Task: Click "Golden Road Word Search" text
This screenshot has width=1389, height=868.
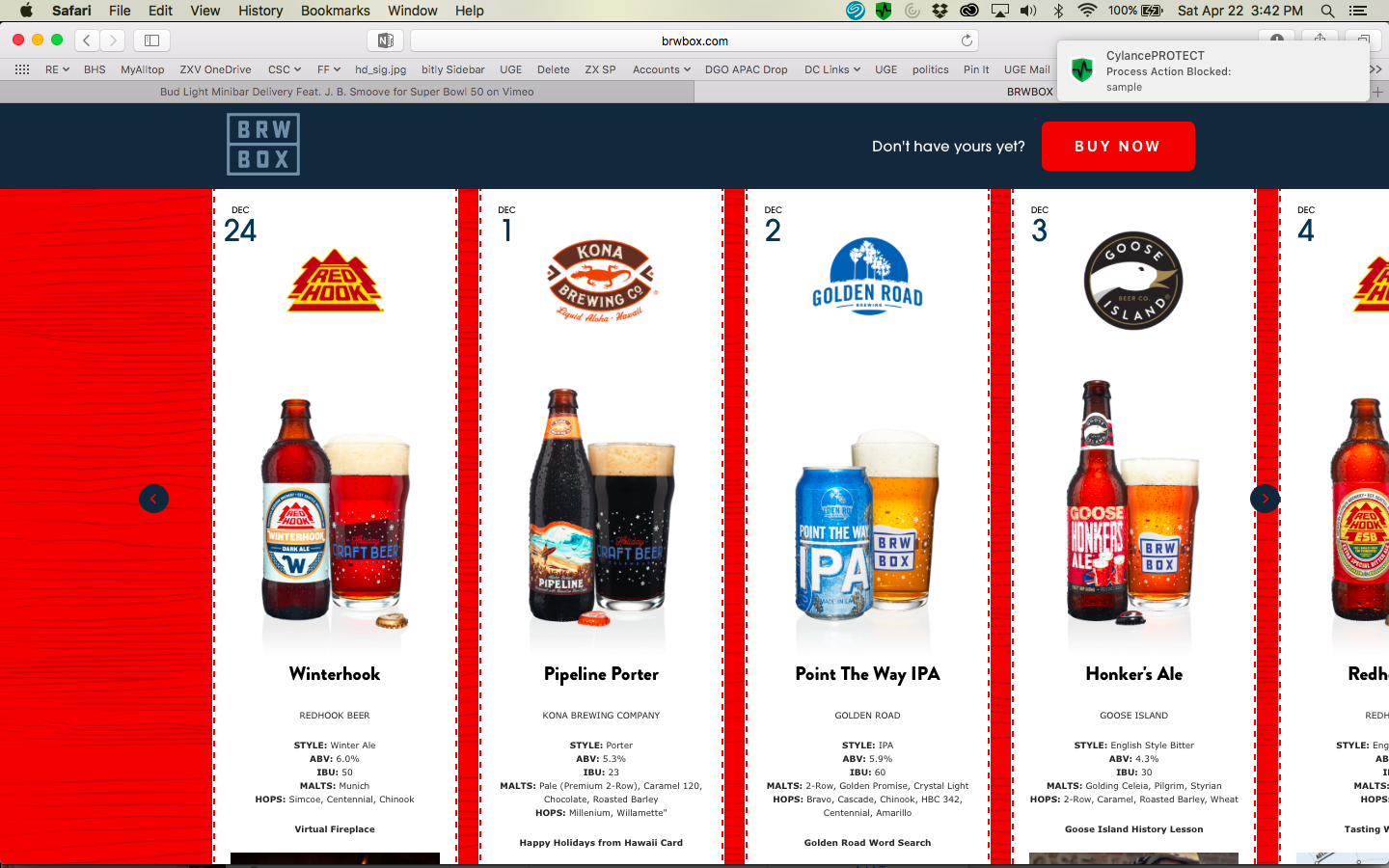Action: 867,842
